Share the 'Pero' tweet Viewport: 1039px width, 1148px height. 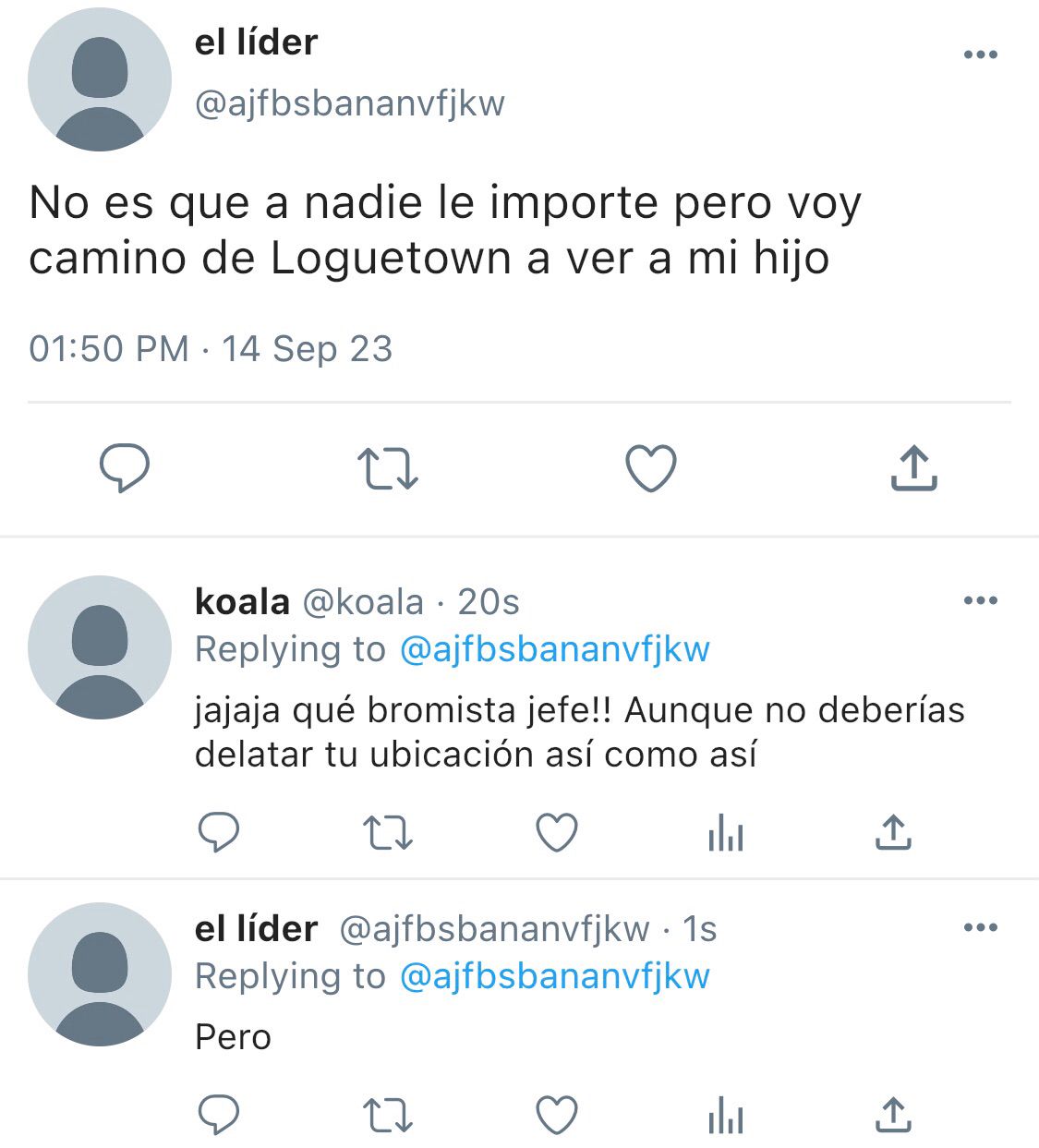point(893,1115)
